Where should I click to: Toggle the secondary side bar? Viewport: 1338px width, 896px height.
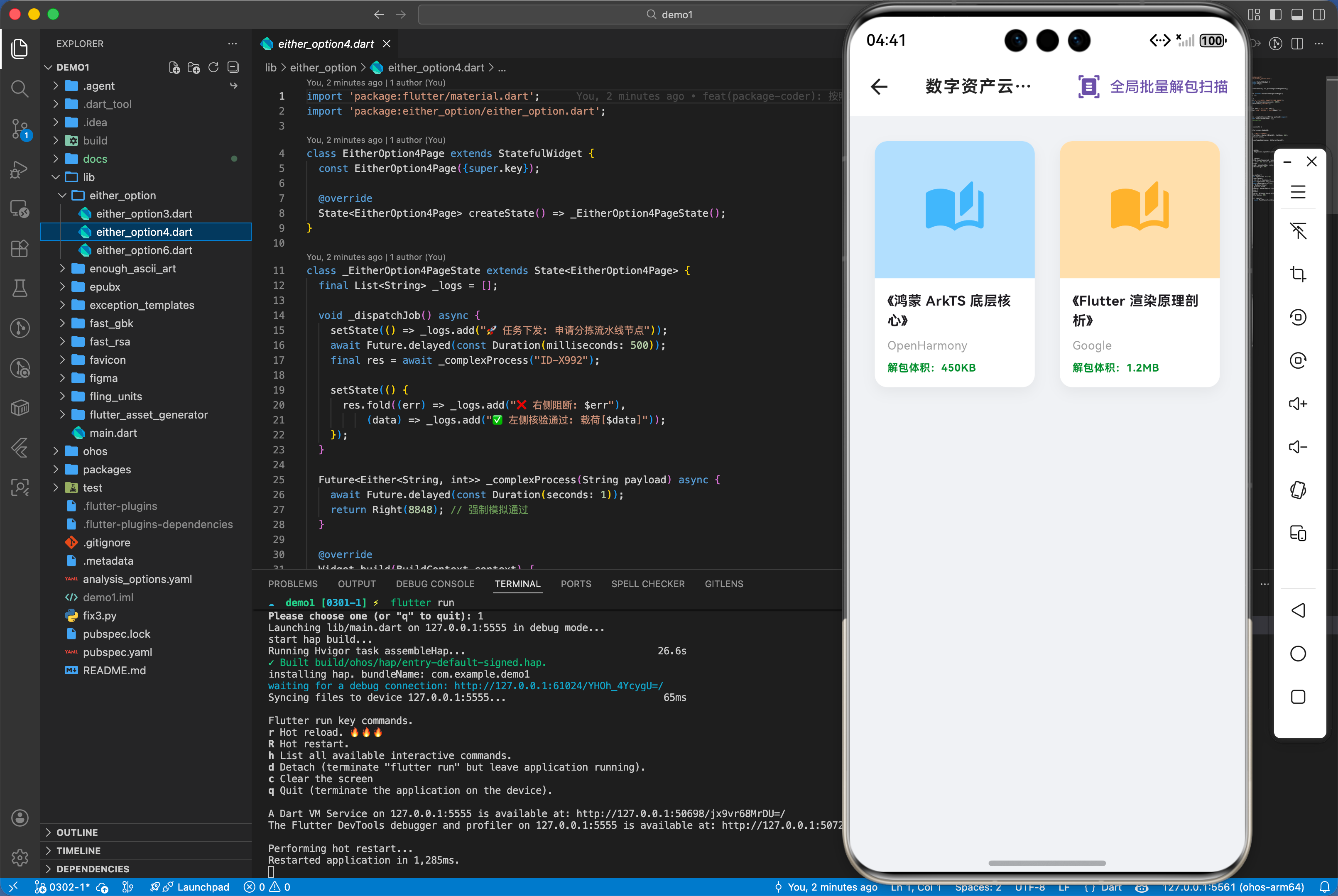1318,14
